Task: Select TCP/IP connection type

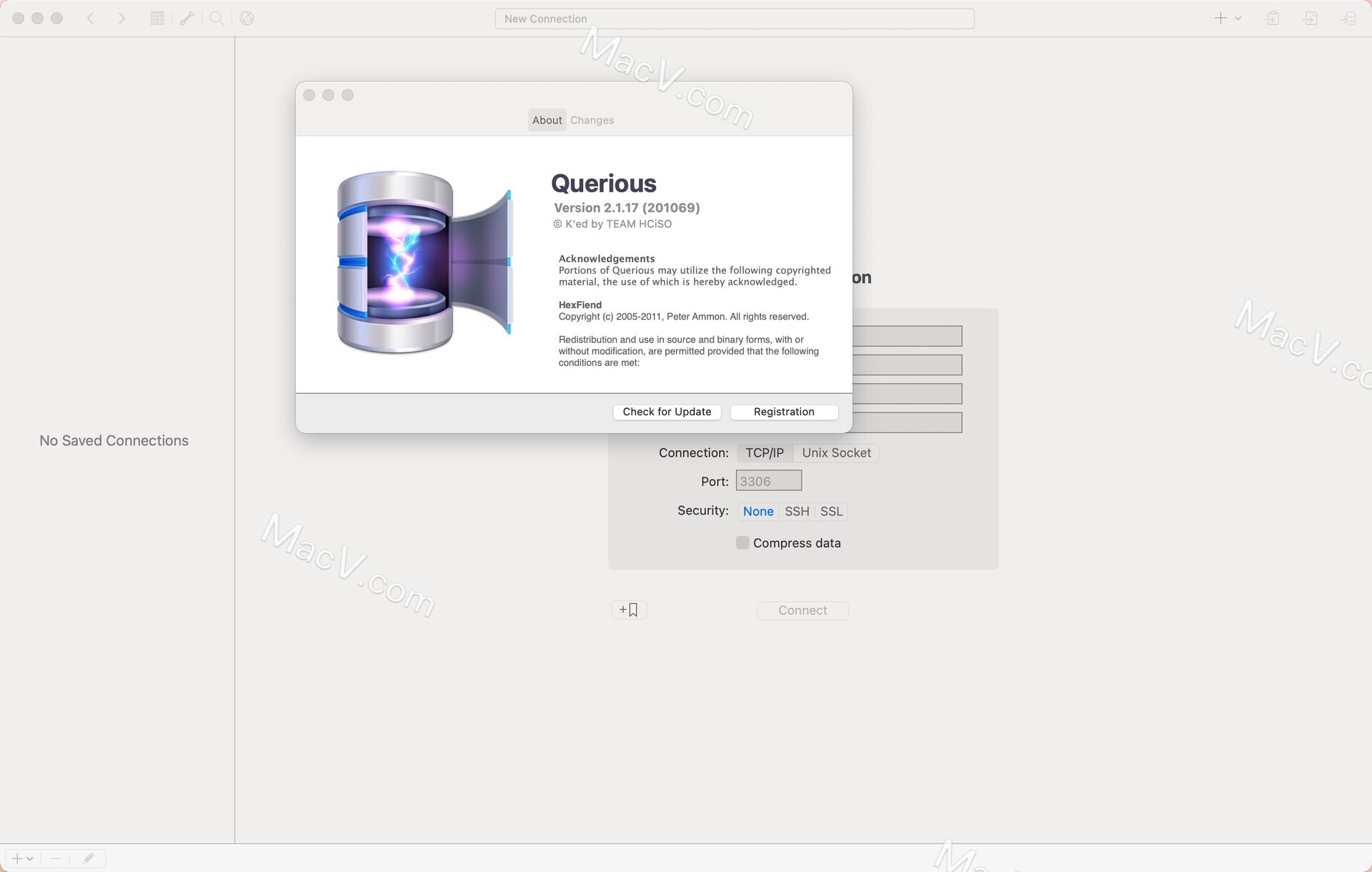Action: click(x=765, y=452)
